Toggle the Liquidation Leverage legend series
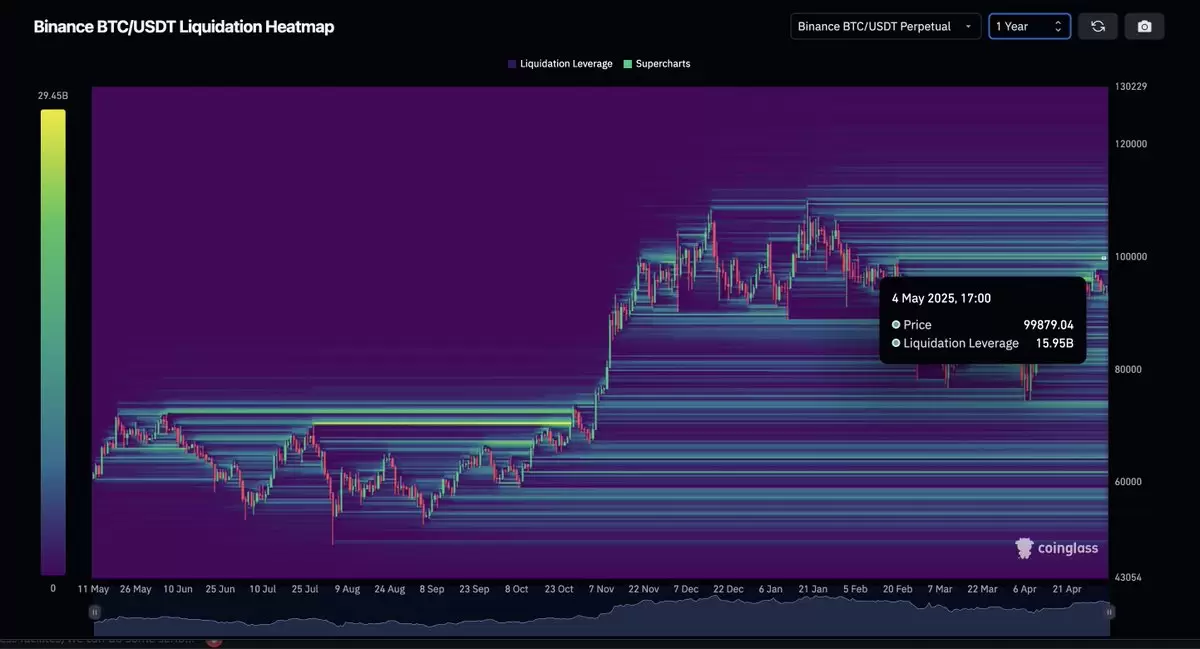The image size is (1200, 649). point(560,64)
